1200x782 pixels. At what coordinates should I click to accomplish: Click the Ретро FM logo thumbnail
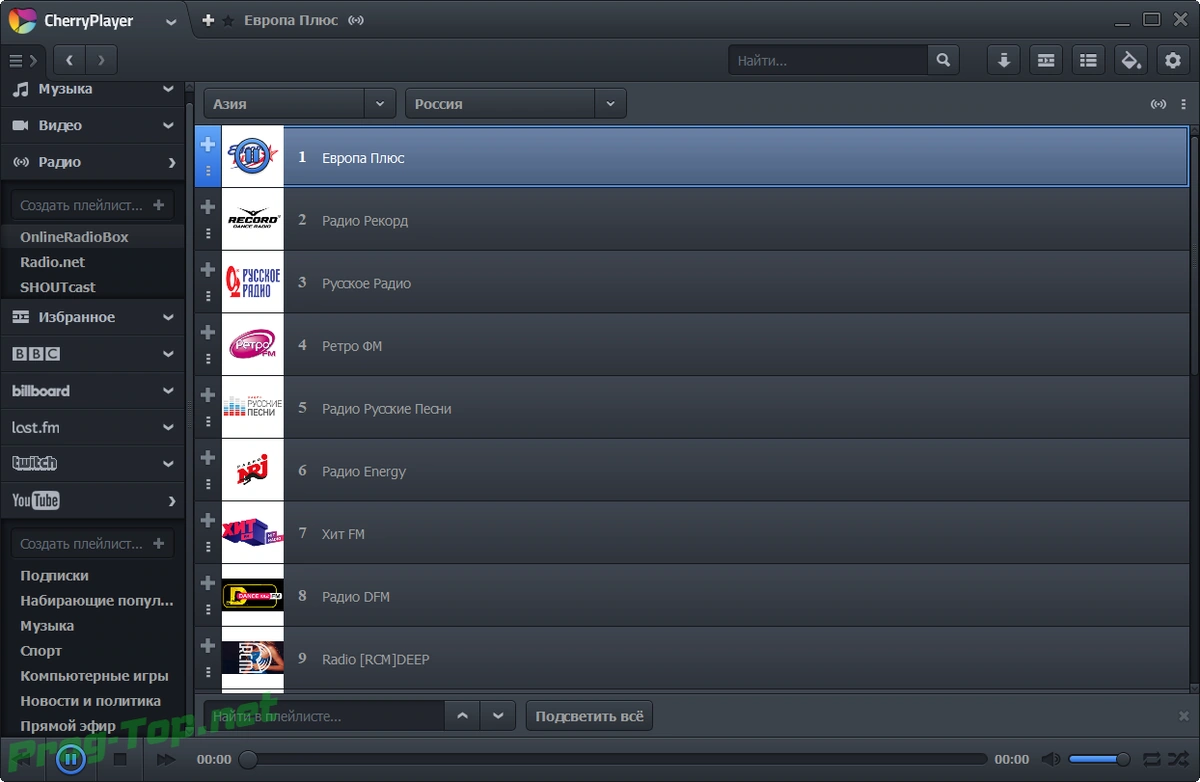click(x=252, y=345)
